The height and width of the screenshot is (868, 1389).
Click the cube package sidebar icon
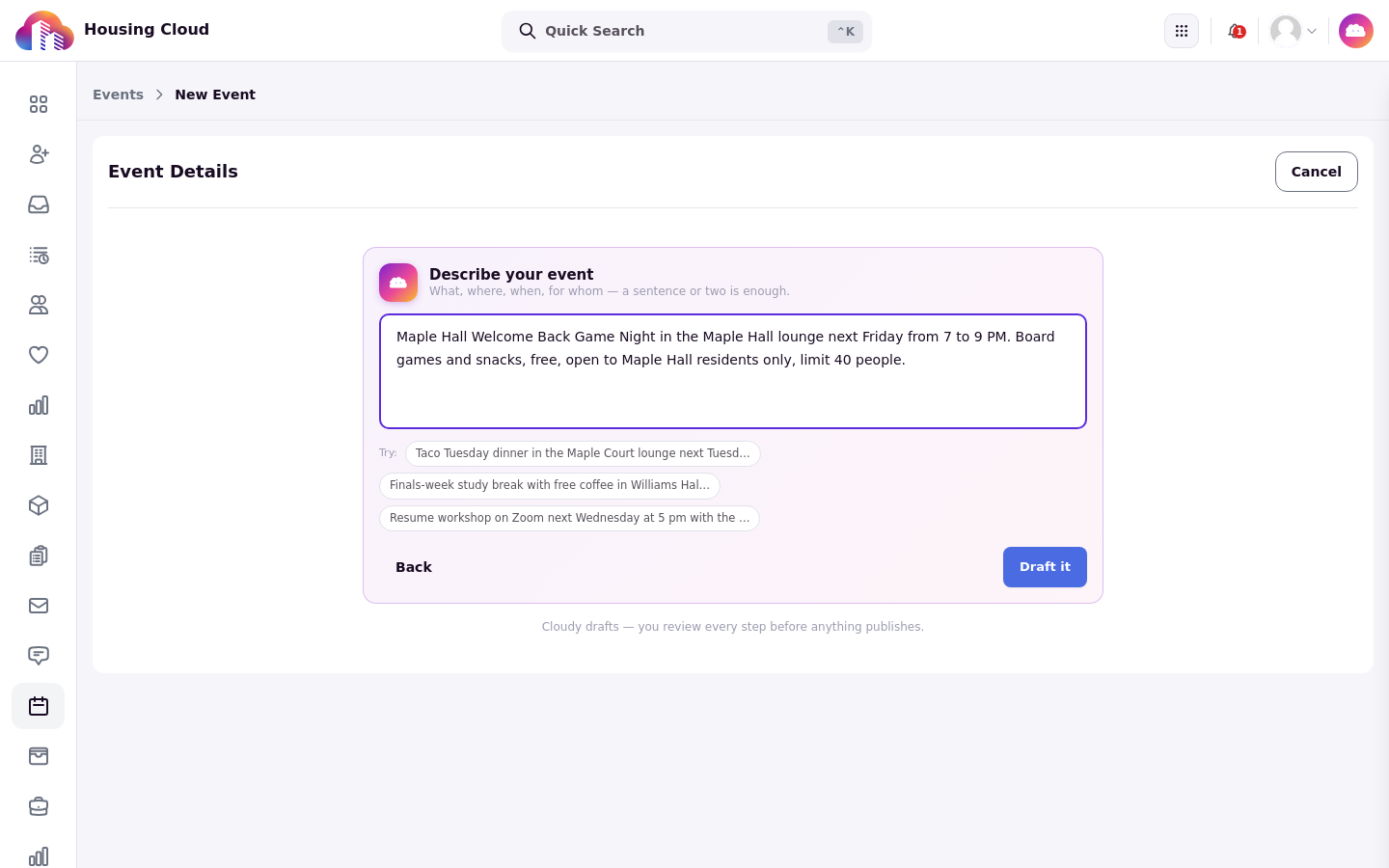tap(39, 505)
